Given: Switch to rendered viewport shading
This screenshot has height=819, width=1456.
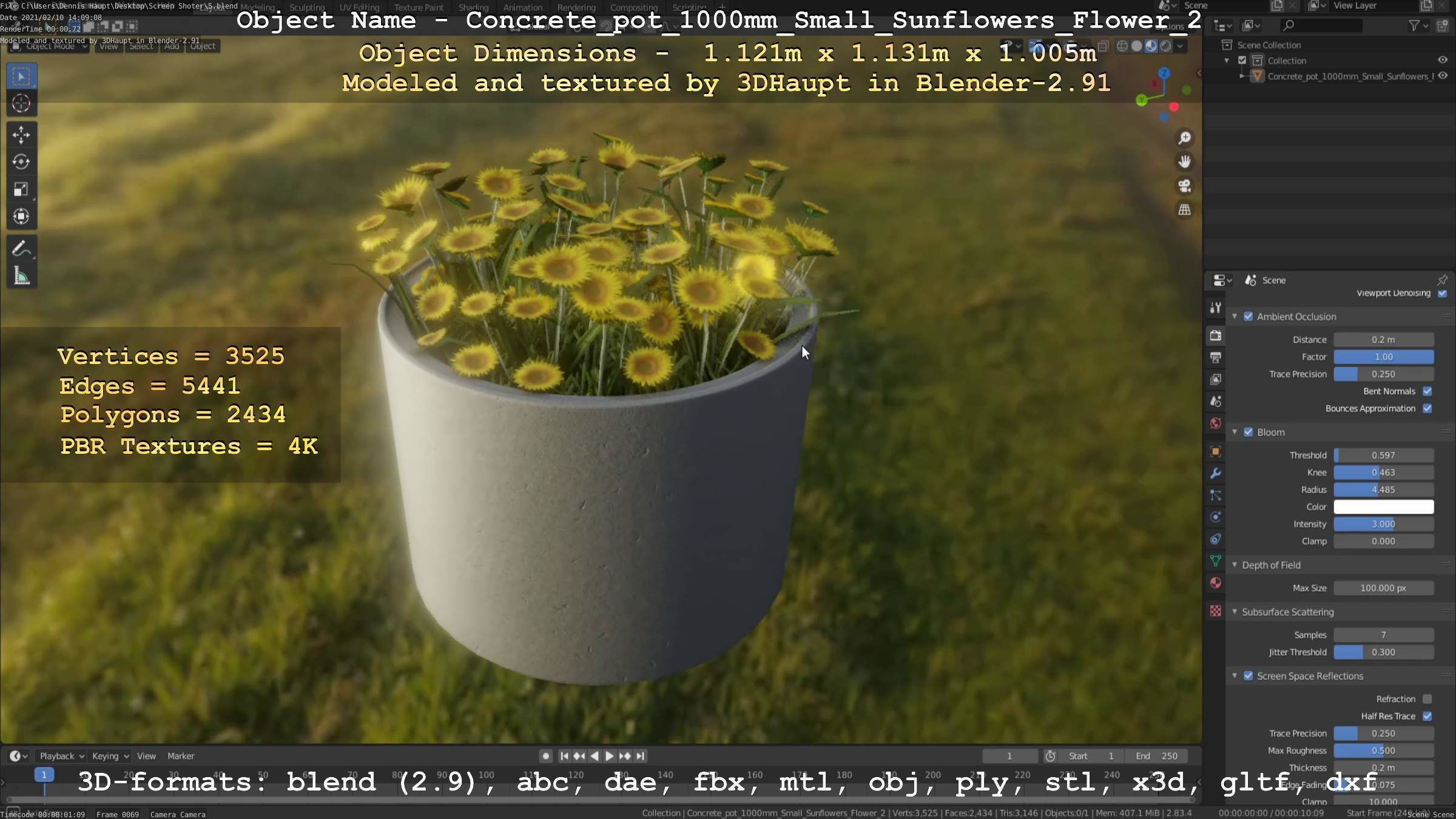Looking at the screenshot, I should click(1165, 46).
